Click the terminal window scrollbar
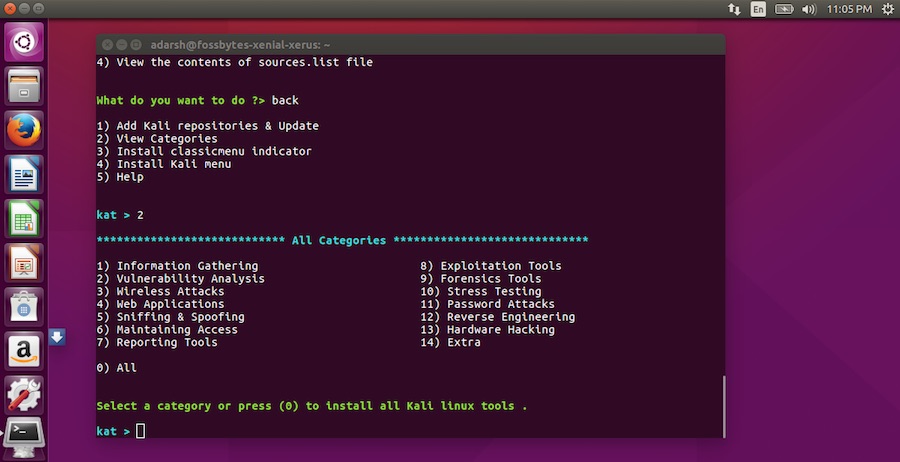 click(x=723, y=405)
